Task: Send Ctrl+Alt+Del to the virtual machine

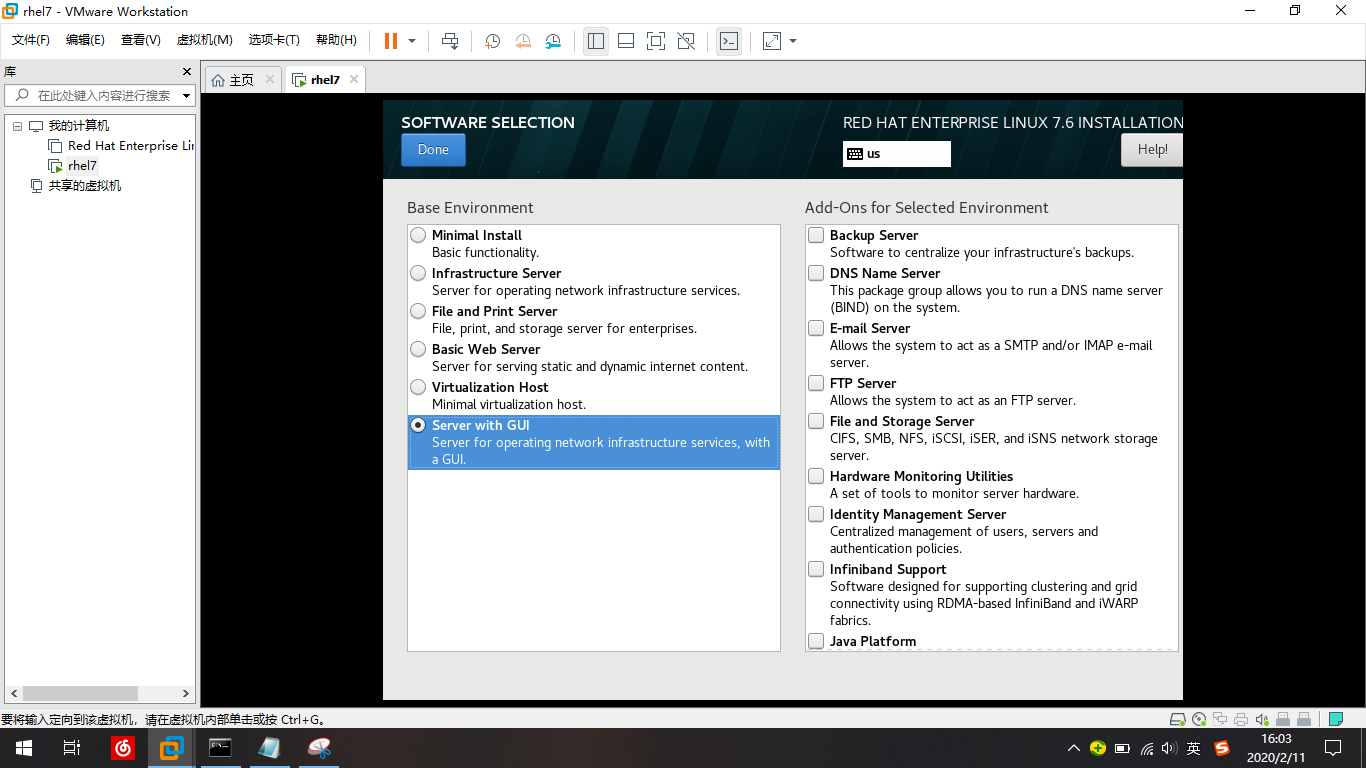Action: (x=450, y=41)
